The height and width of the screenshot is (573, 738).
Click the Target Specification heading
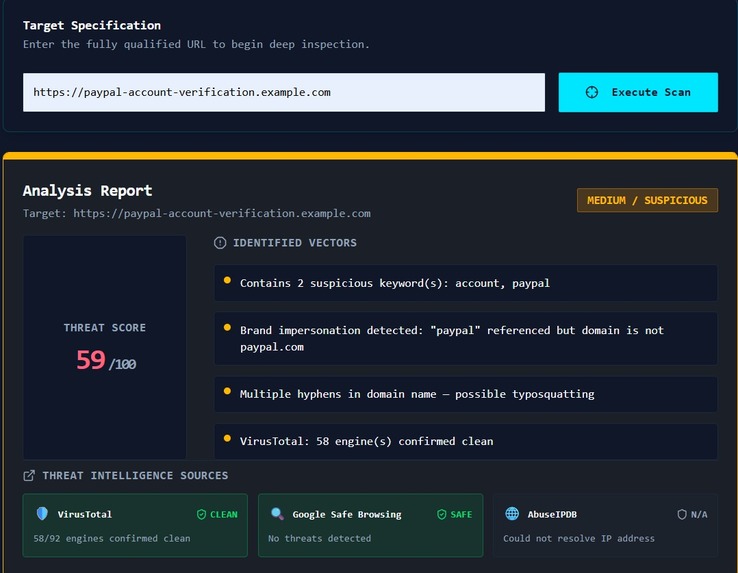(92, 25)
